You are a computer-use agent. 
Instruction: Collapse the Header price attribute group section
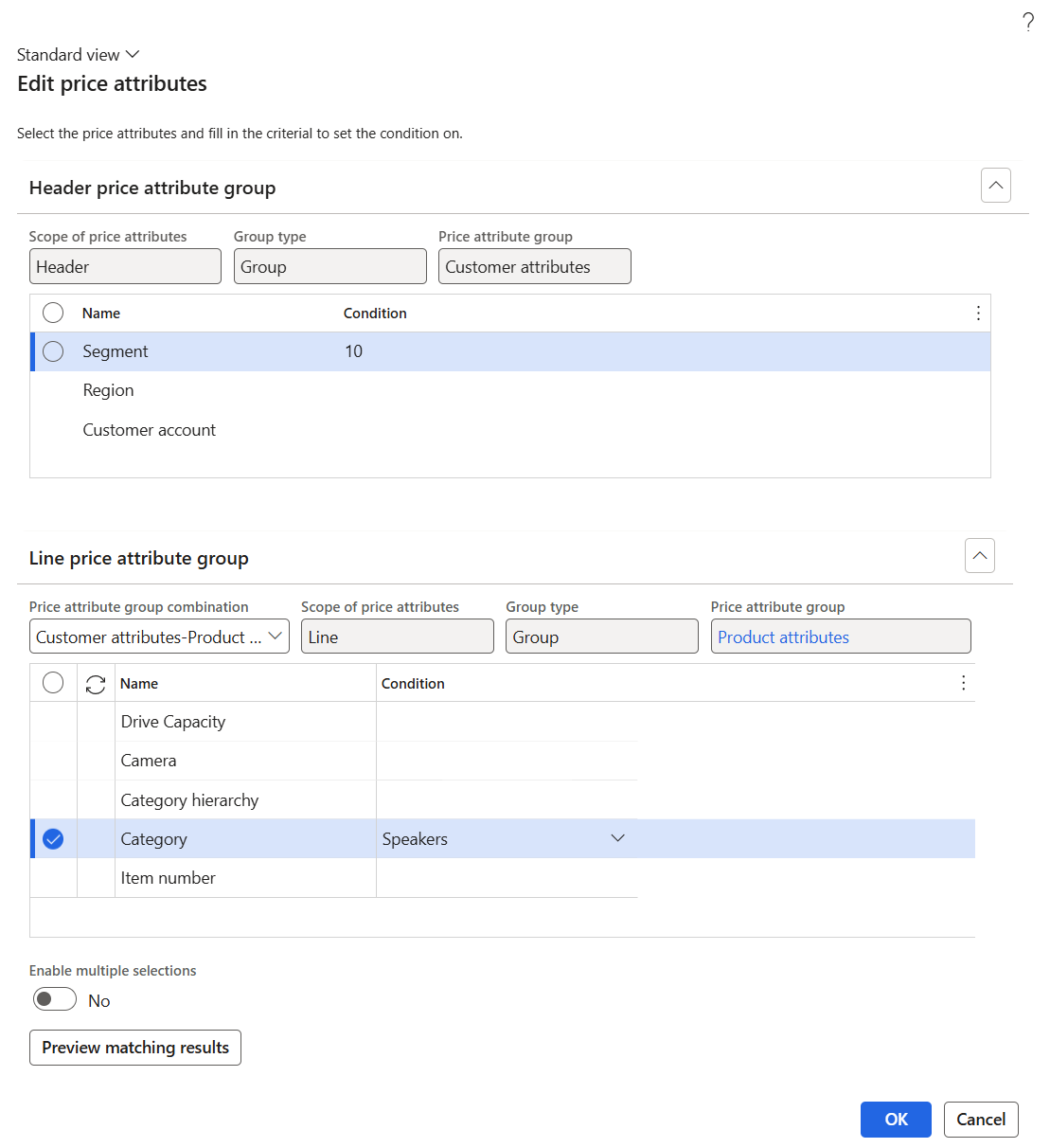996,186
